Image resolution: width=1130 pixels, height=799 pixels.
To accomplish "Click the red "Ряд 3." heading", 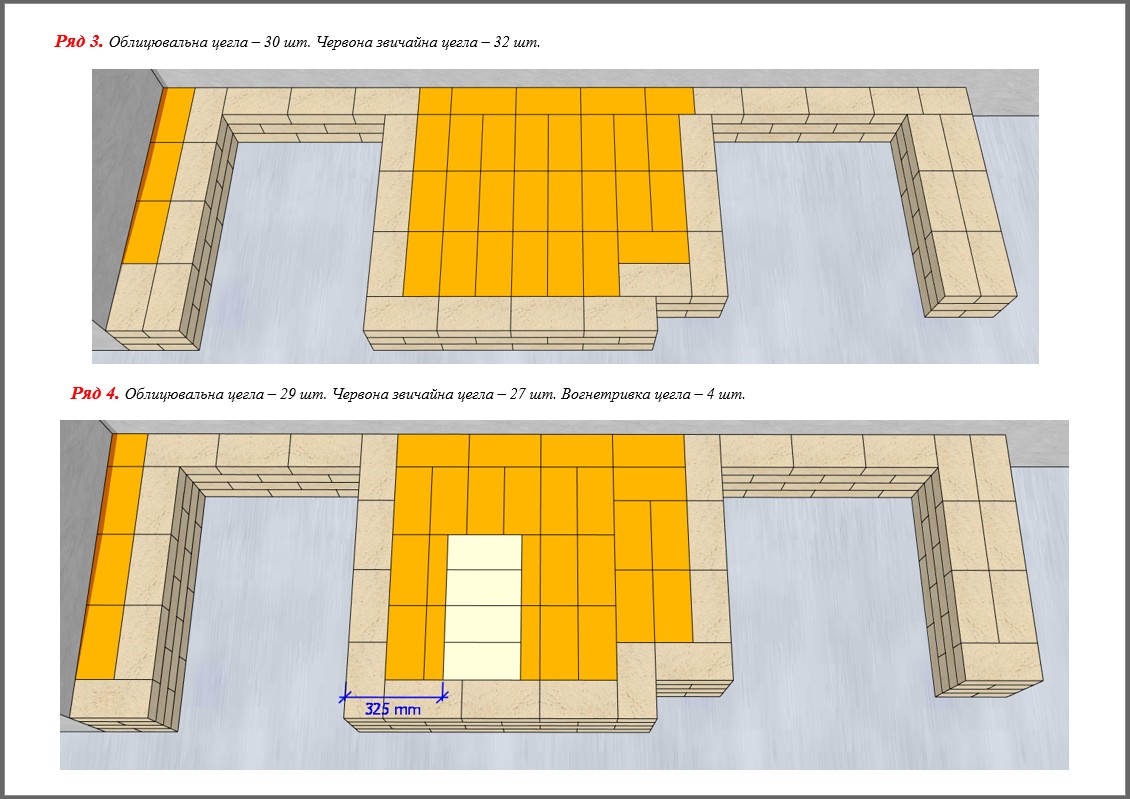I will pyautogui.click(x=79, y=42).
